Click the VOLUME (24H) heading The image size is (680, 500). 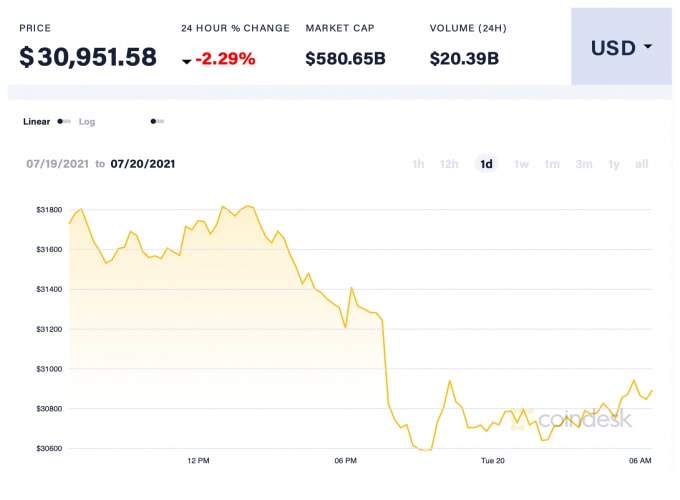pyautogui.click(x=468, y=28)
